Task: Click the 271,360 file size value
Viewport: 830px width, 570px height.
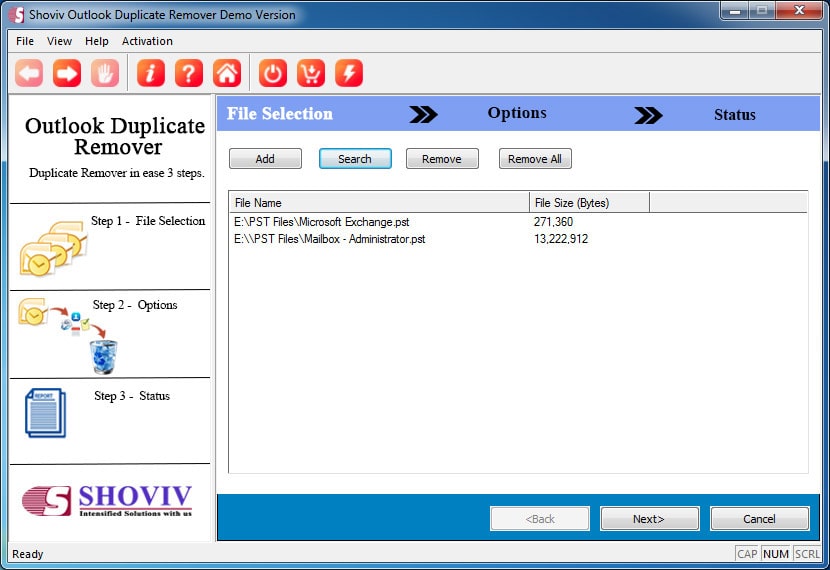Action: (x=553, y=222)
